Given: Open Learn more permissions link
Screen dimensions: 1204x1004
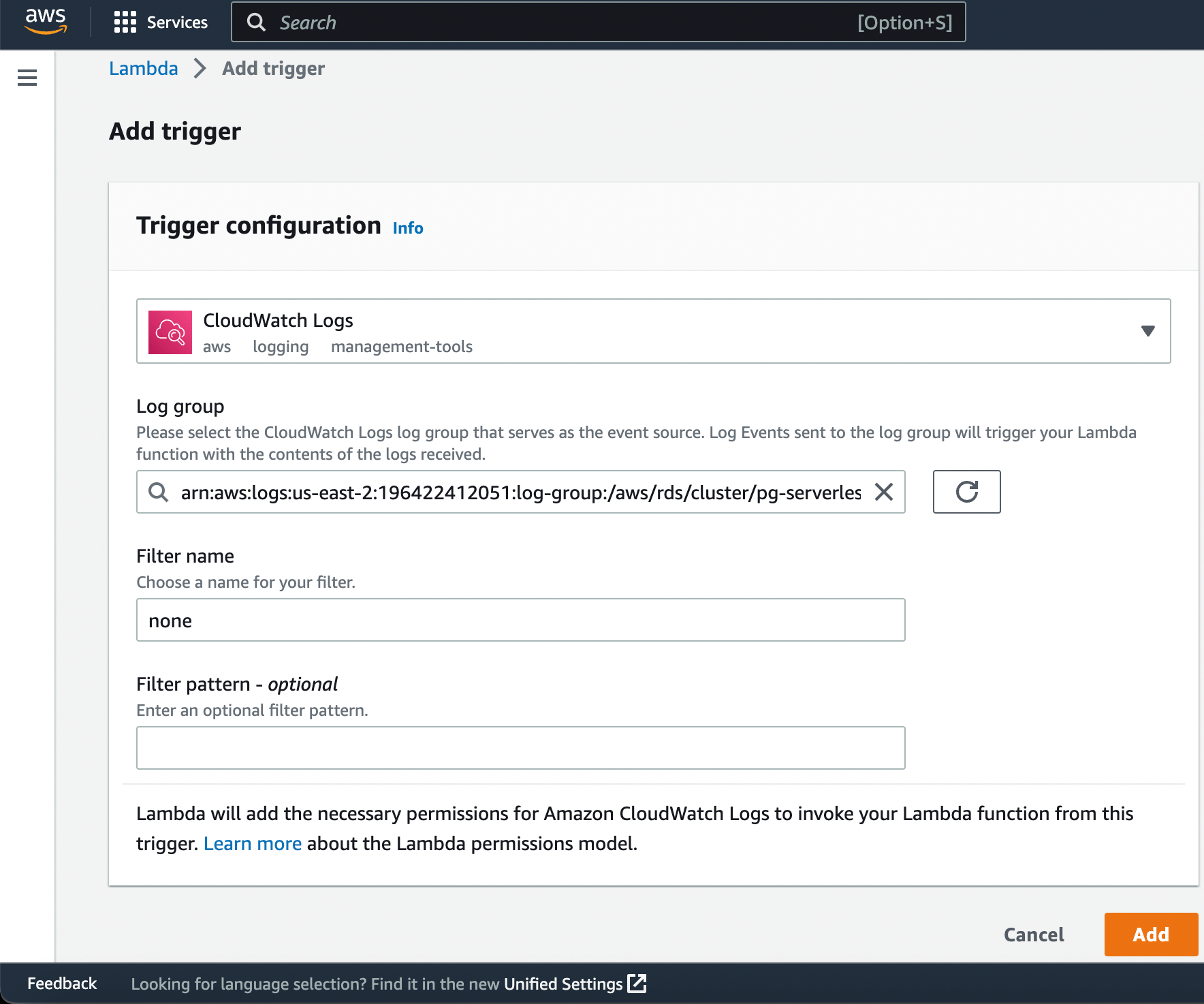Looking at the screenshot, I should click(253, 843).
